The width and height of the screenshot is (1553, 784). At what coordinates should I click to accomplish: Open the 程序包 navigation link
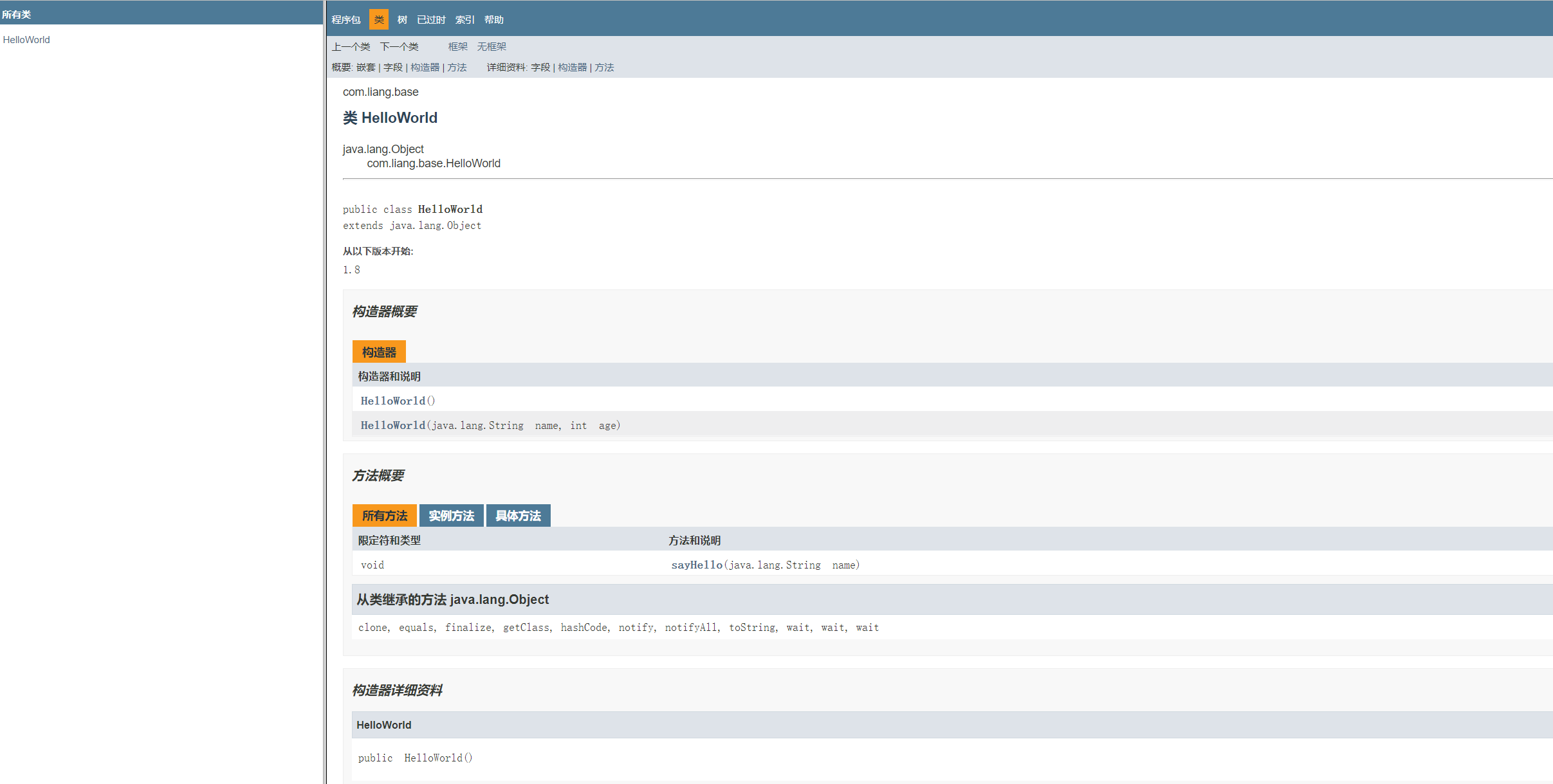click(x=345, y=20)
